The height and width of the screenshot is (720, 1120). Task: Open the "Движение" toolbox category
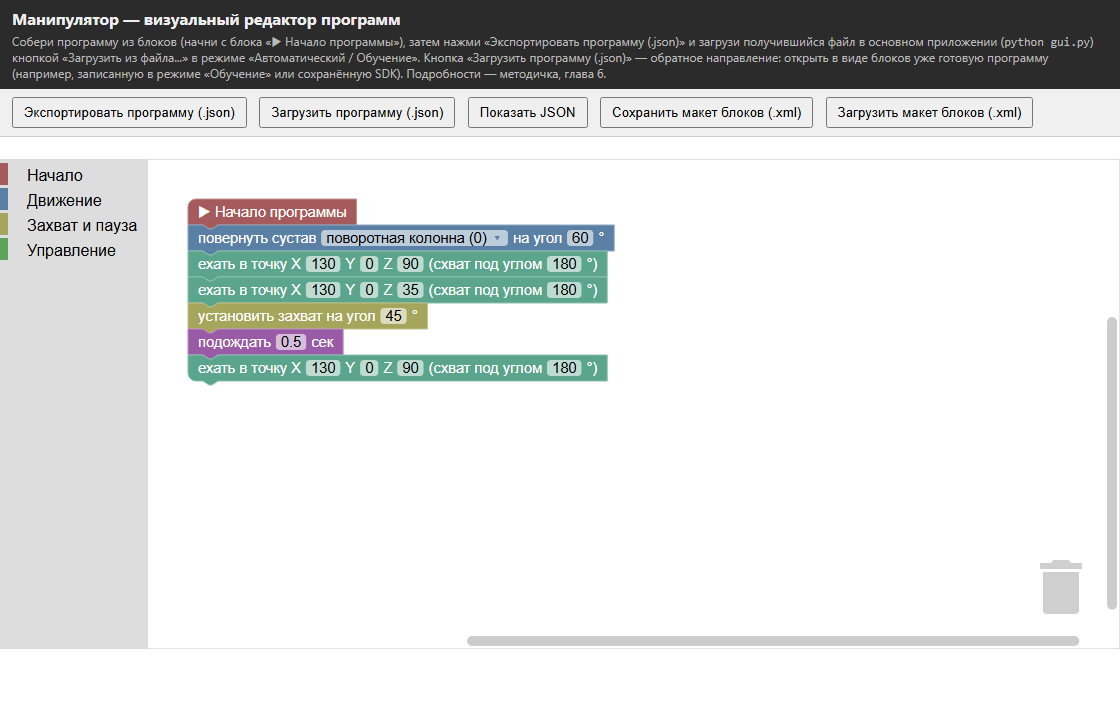click(x=64, y=200)
